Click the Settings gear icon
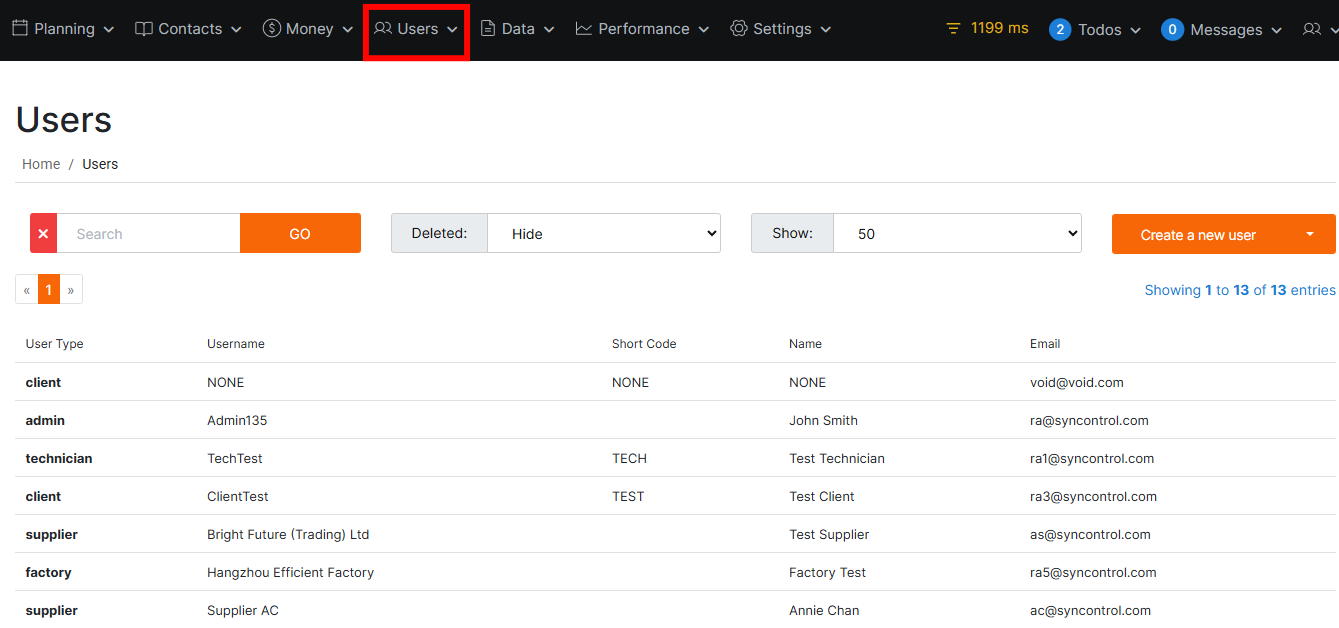1339x628 pixels. pos(739,29)
